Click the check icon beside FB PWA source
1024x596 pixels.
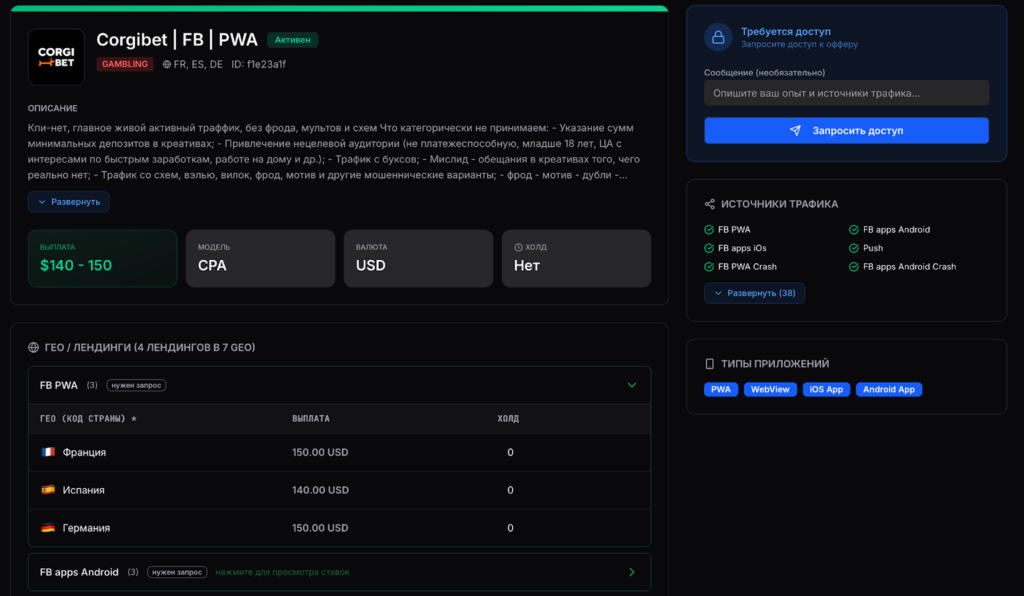(709, 230)
